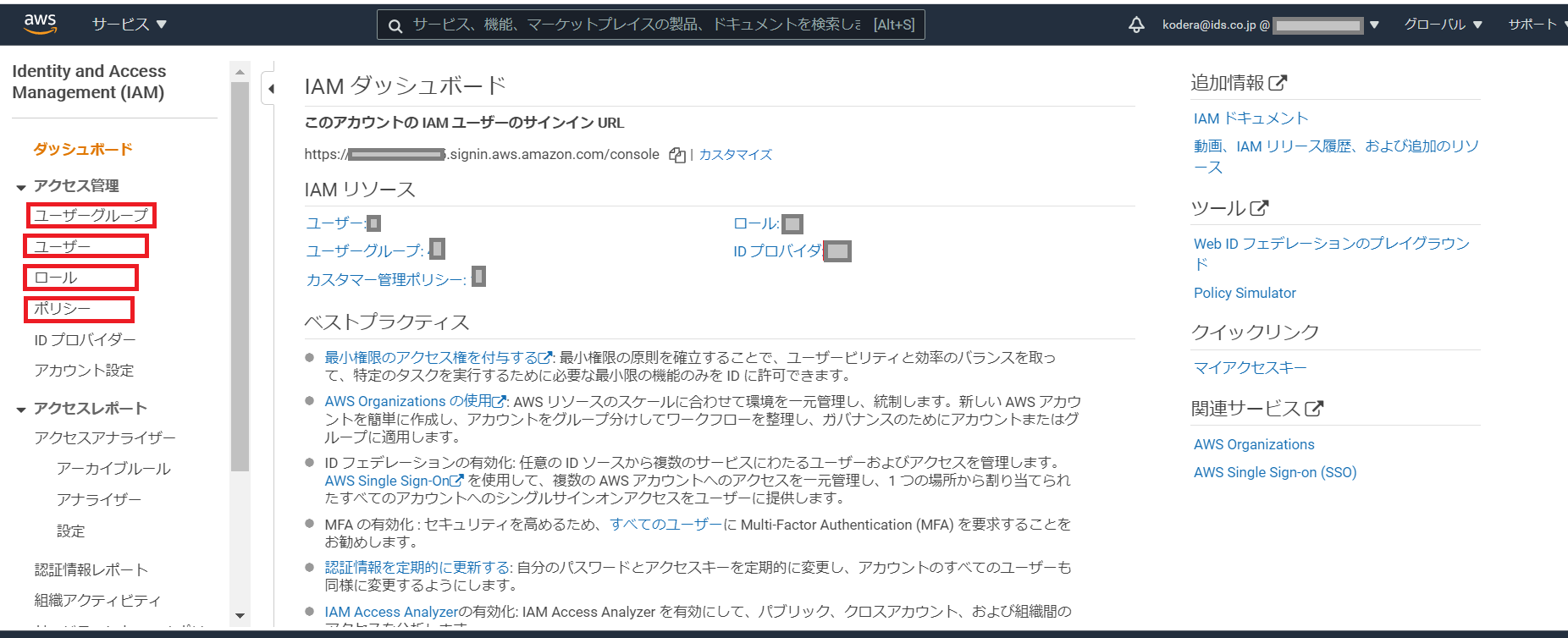
Task: Open 組織アクティビティ in the sidebar
Action: coord(97,601)
